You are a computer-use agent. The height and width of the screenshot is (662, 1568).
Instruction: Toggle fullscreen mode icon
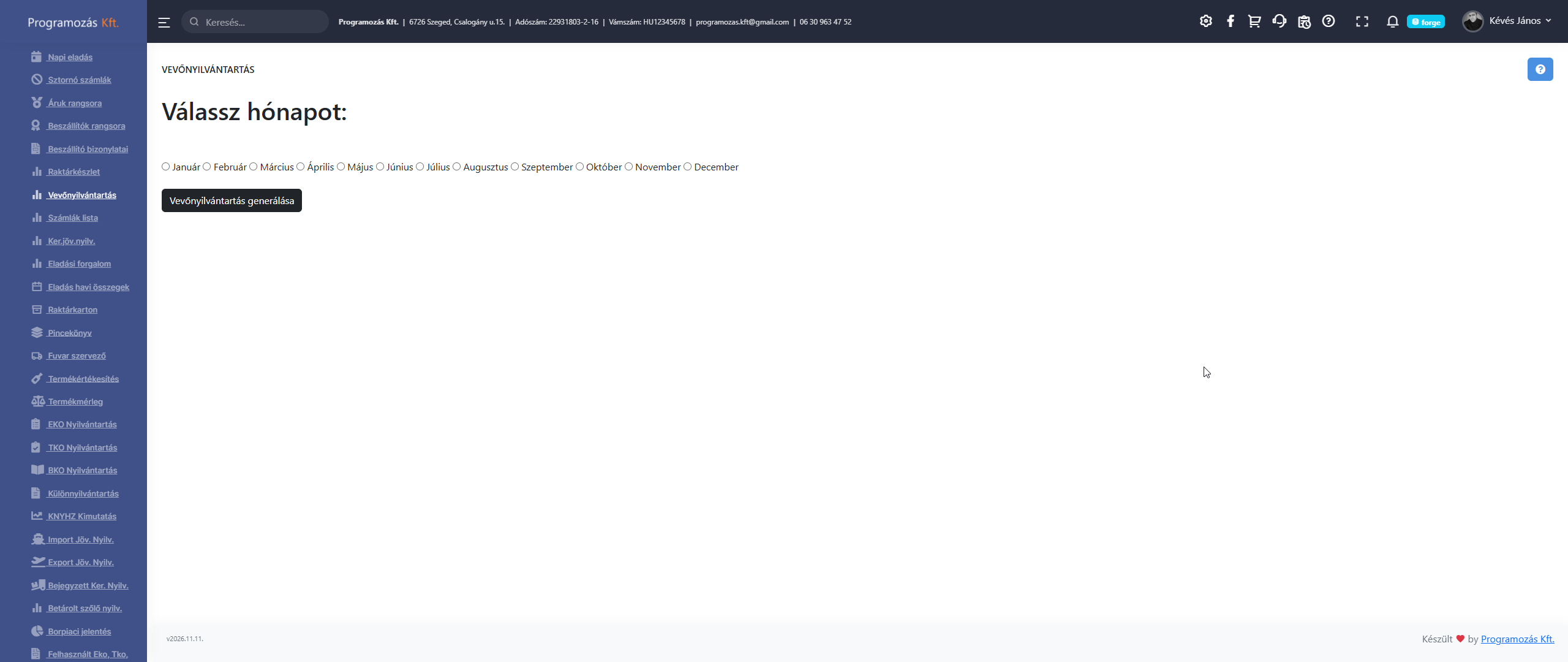tap(1362, 21)
